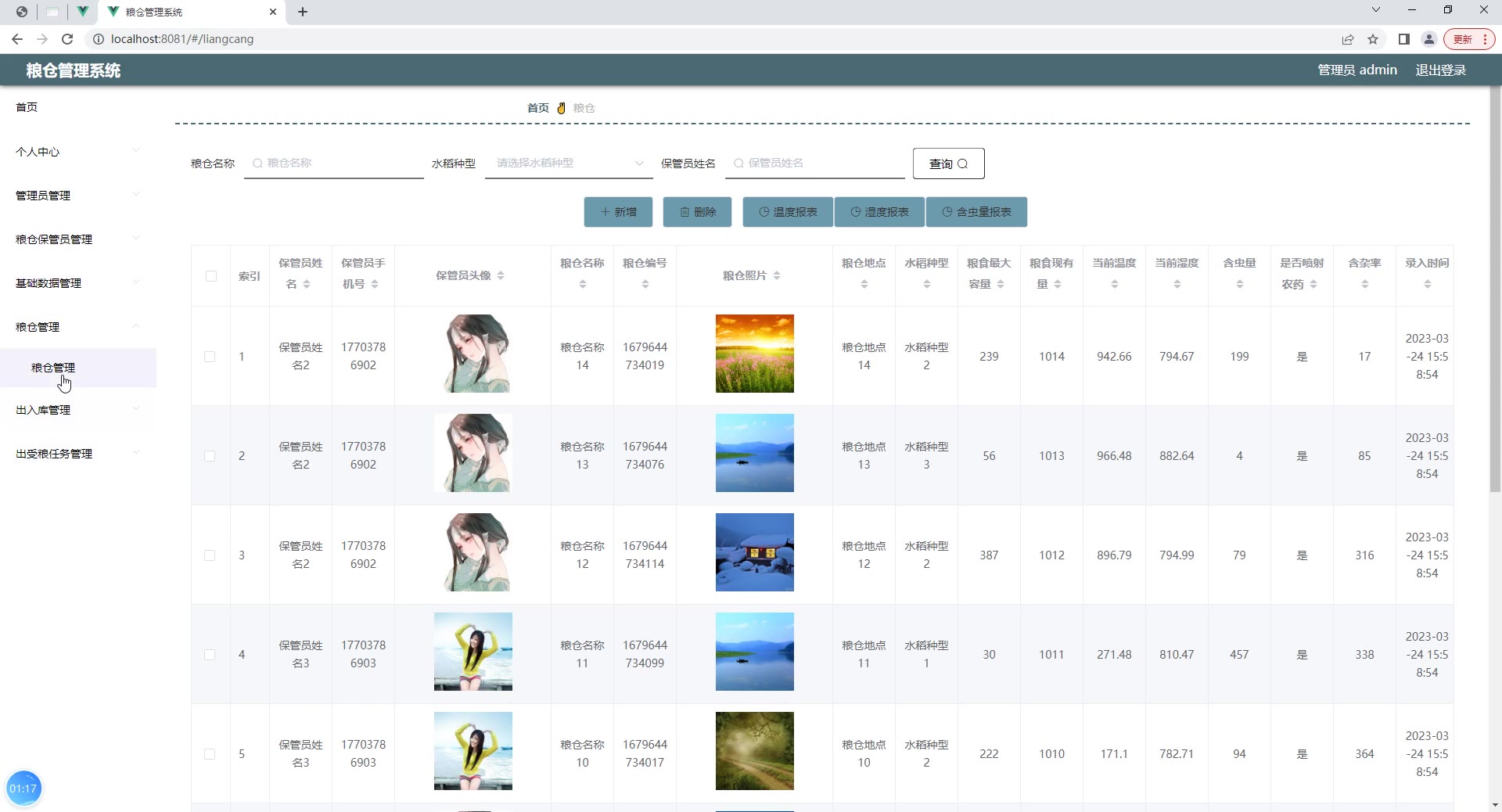This screenshot has height=812, width=1502.
Task: Select the row 4 checkbox
Action: 210,655
